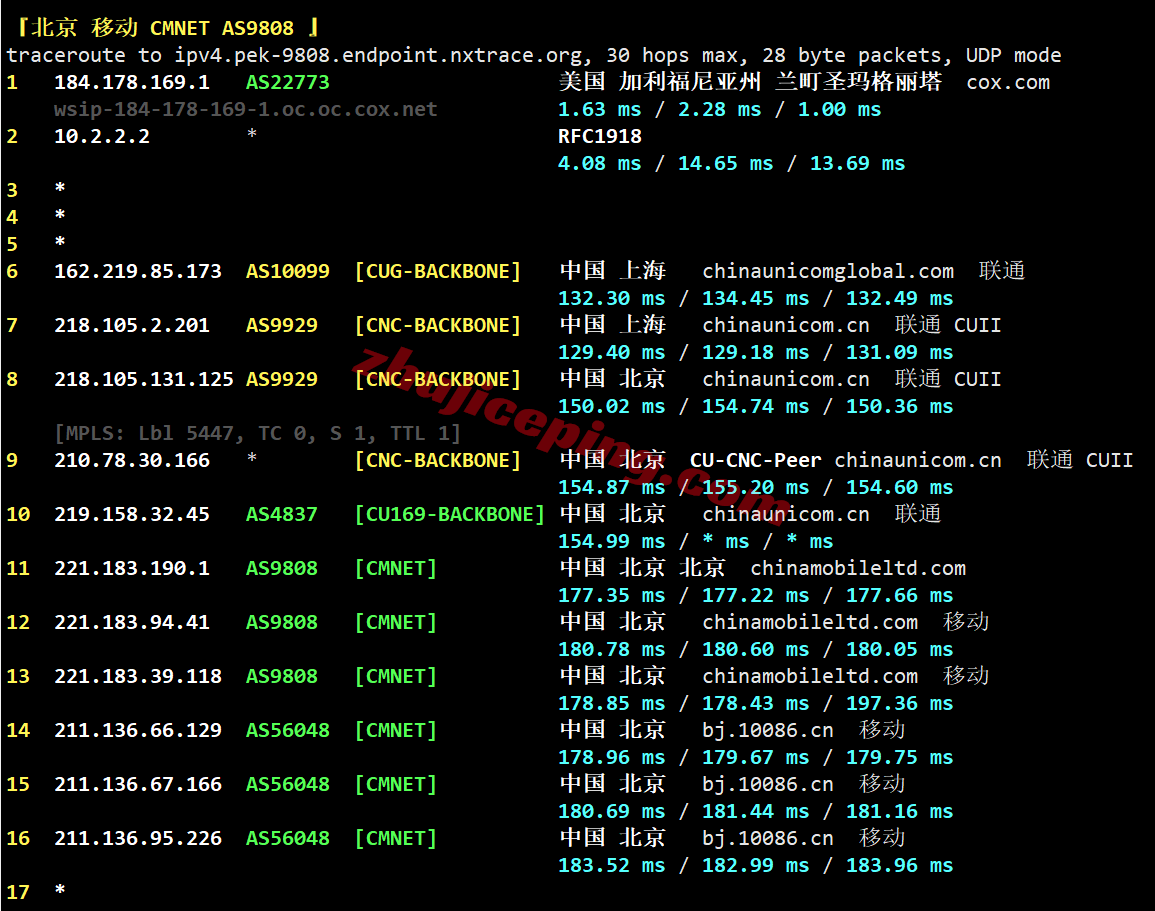Select hop number 17
The width and height of the screenshot is (1155, 911).
pos(18,893)
